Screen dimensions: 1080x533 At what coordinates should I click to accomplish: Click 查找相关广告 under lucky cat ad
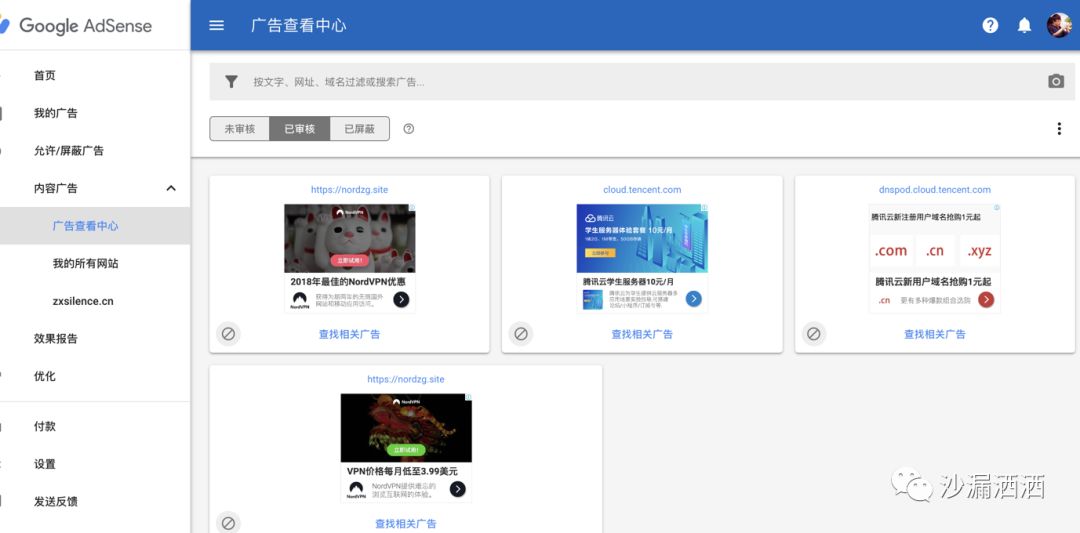(349, 334)
